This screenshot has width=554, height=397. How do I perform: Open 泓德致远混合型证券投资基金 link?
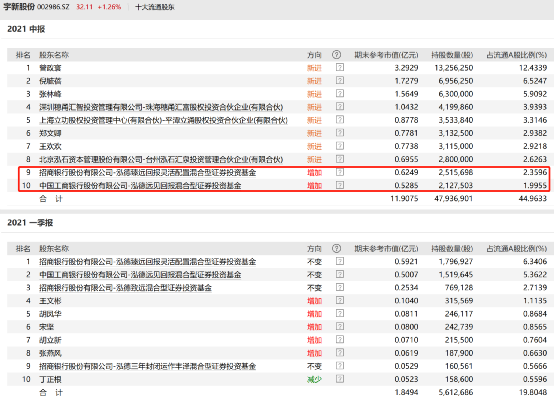pyautogui.click(x=125, y=288)
